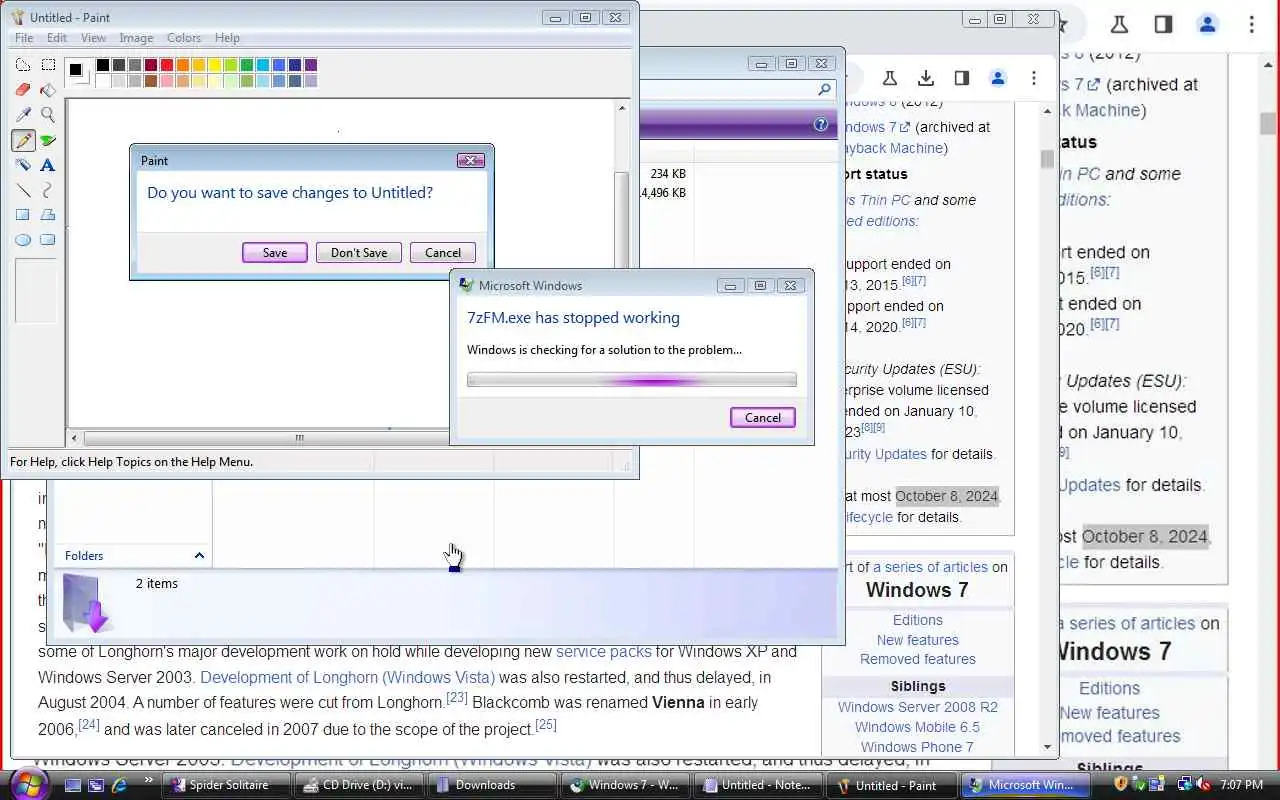Click the rightmost browser's vertical scrollbar thumb
The image size is (1280, 800).
click(1268, 123)
